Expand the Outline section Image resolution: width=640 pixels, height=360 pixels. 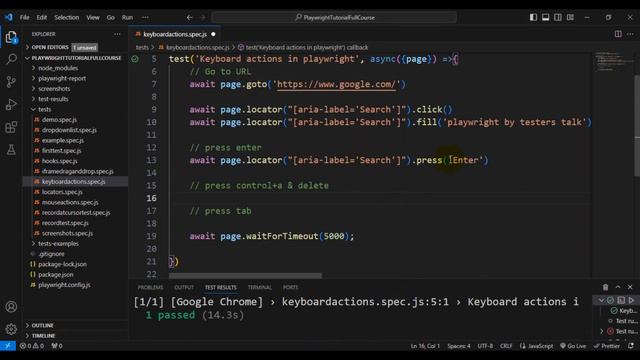(x=76, y=325)
